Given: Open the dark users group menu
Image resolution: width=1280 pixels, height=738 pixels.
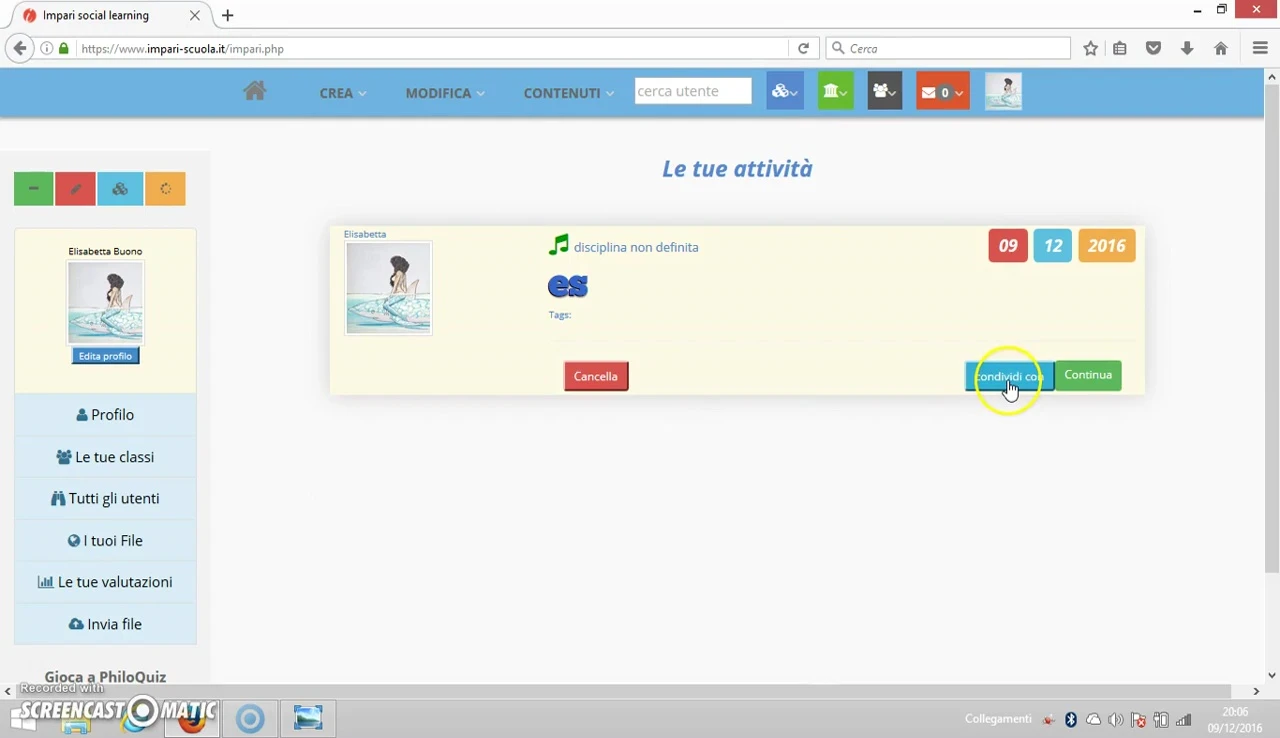Looking at the screenshot, I should 884,92.
